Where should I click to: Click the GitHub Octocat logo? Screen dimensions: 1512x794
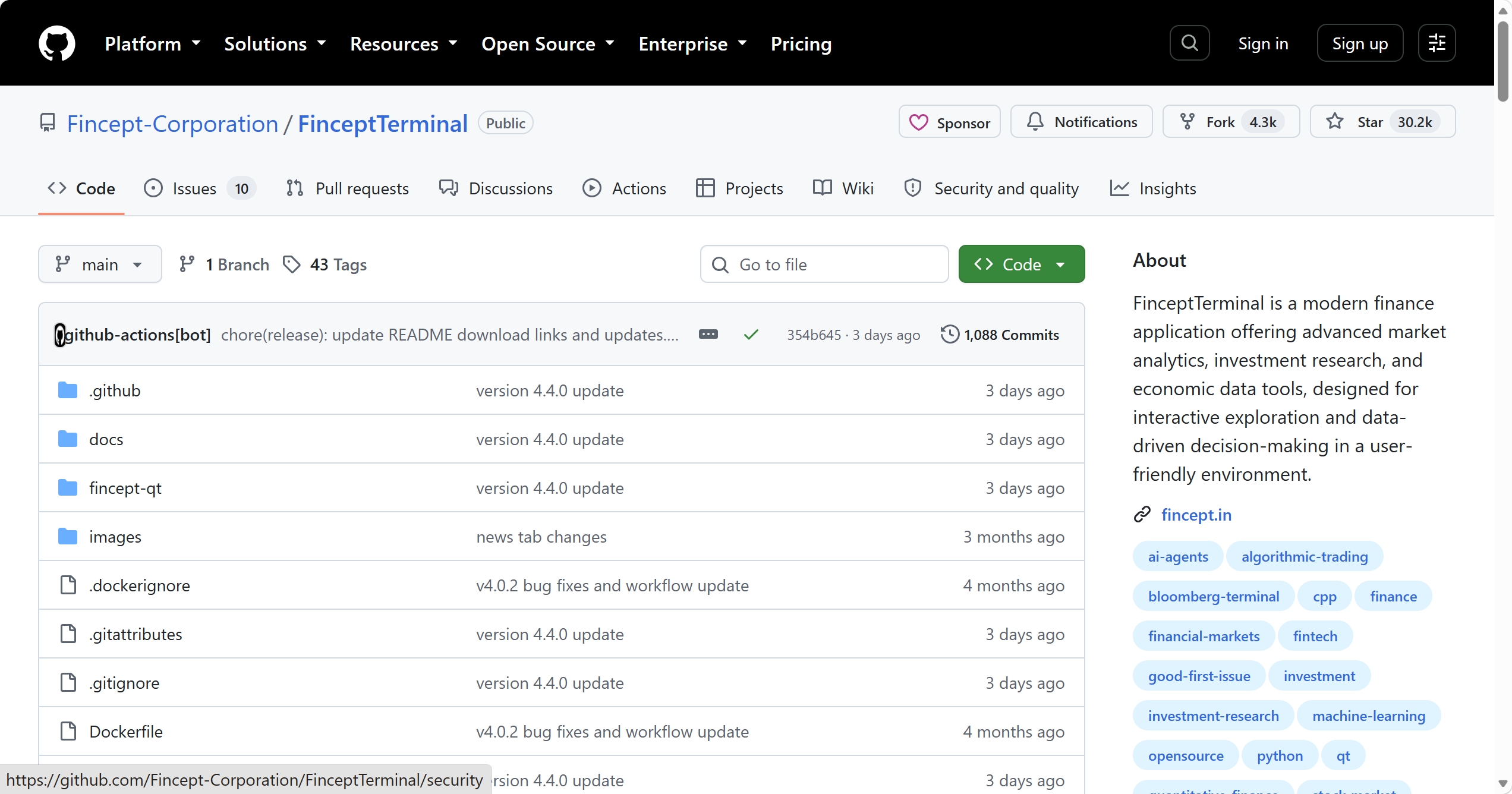[57, 43]
